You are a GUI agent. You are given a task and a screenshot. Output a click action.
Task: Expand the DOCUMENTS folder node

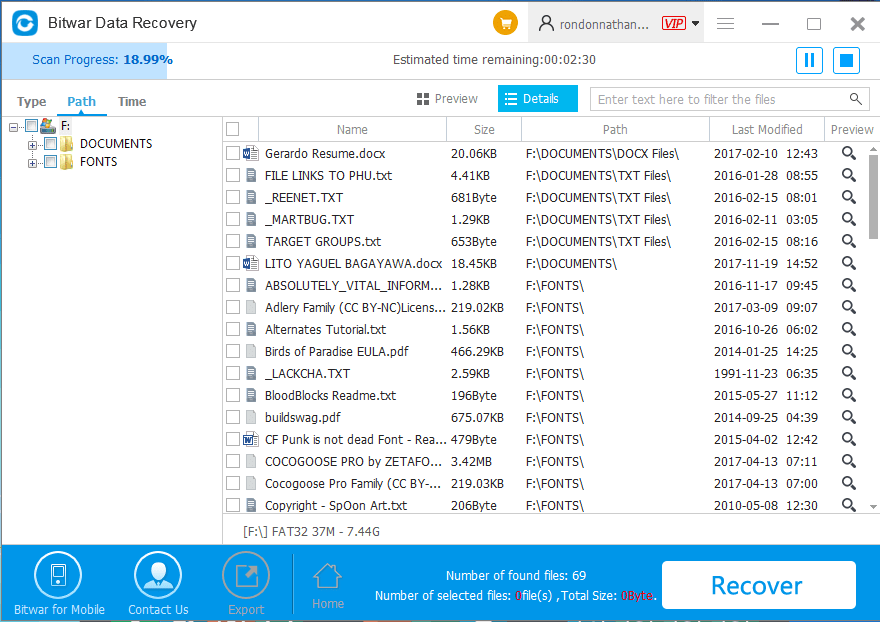pyautogui.click(x=33, y=145)
